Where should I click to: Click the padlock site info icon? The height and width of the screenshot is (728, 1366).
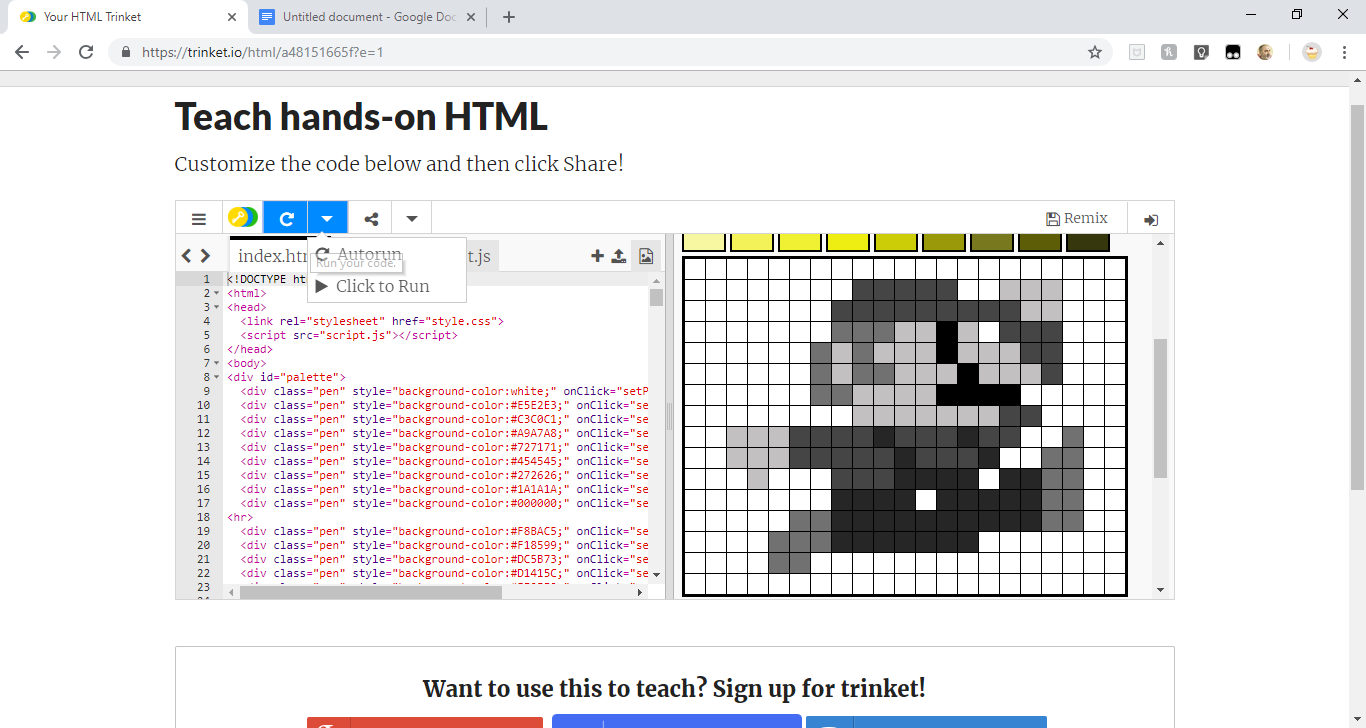click(125, 52)
